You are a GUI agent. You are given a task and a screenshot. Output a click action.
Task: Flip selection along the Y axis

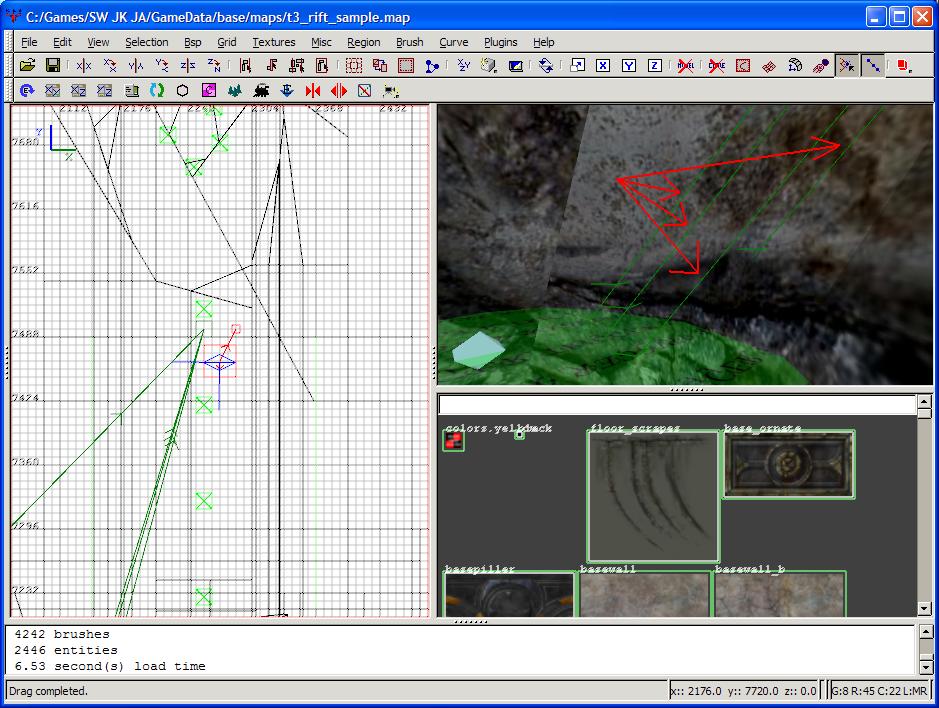point(136,65)
